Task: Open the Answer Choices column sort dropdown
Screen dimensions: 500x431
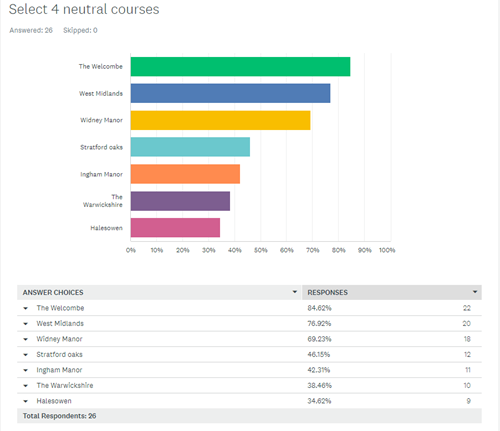Action: tap(295, 292)
